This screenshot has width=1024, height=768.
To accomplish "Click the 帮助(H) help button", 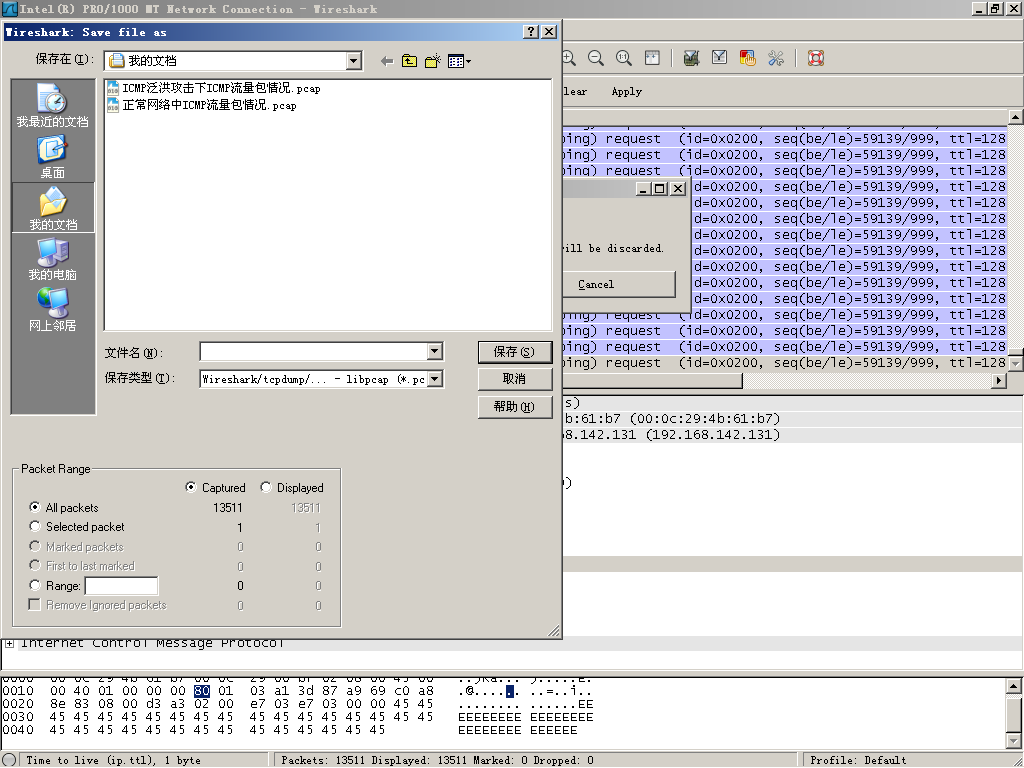I will [515, 406].
